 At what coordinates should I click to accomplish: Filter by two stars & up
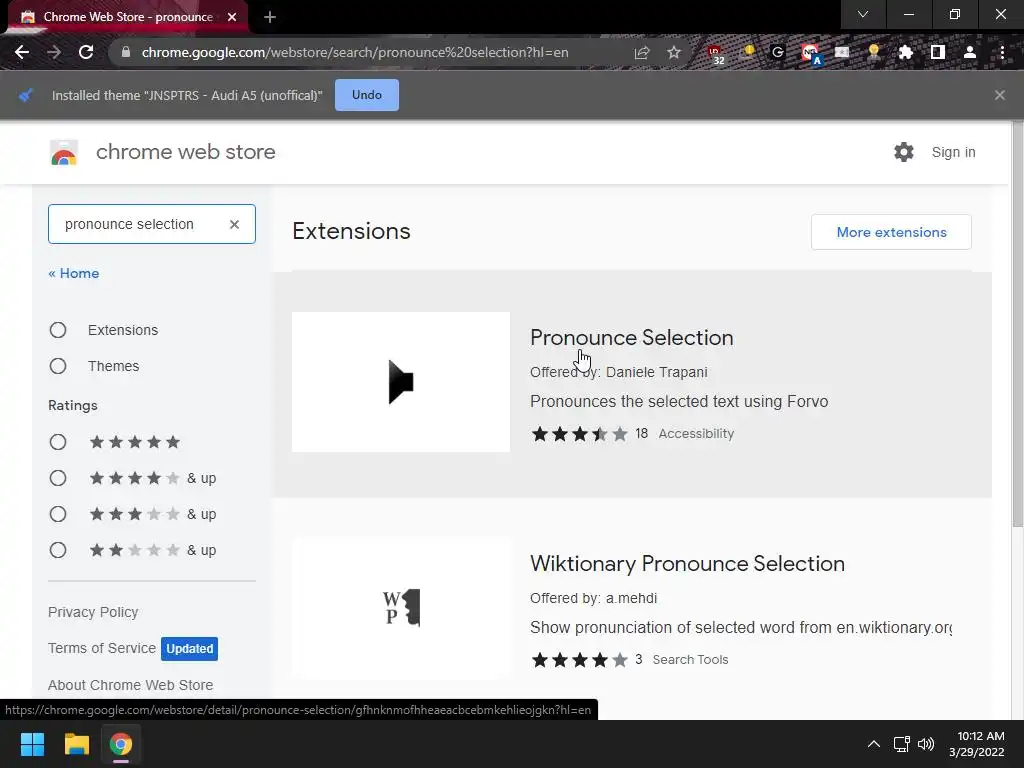pyautogui.click(x=58, y=550)
